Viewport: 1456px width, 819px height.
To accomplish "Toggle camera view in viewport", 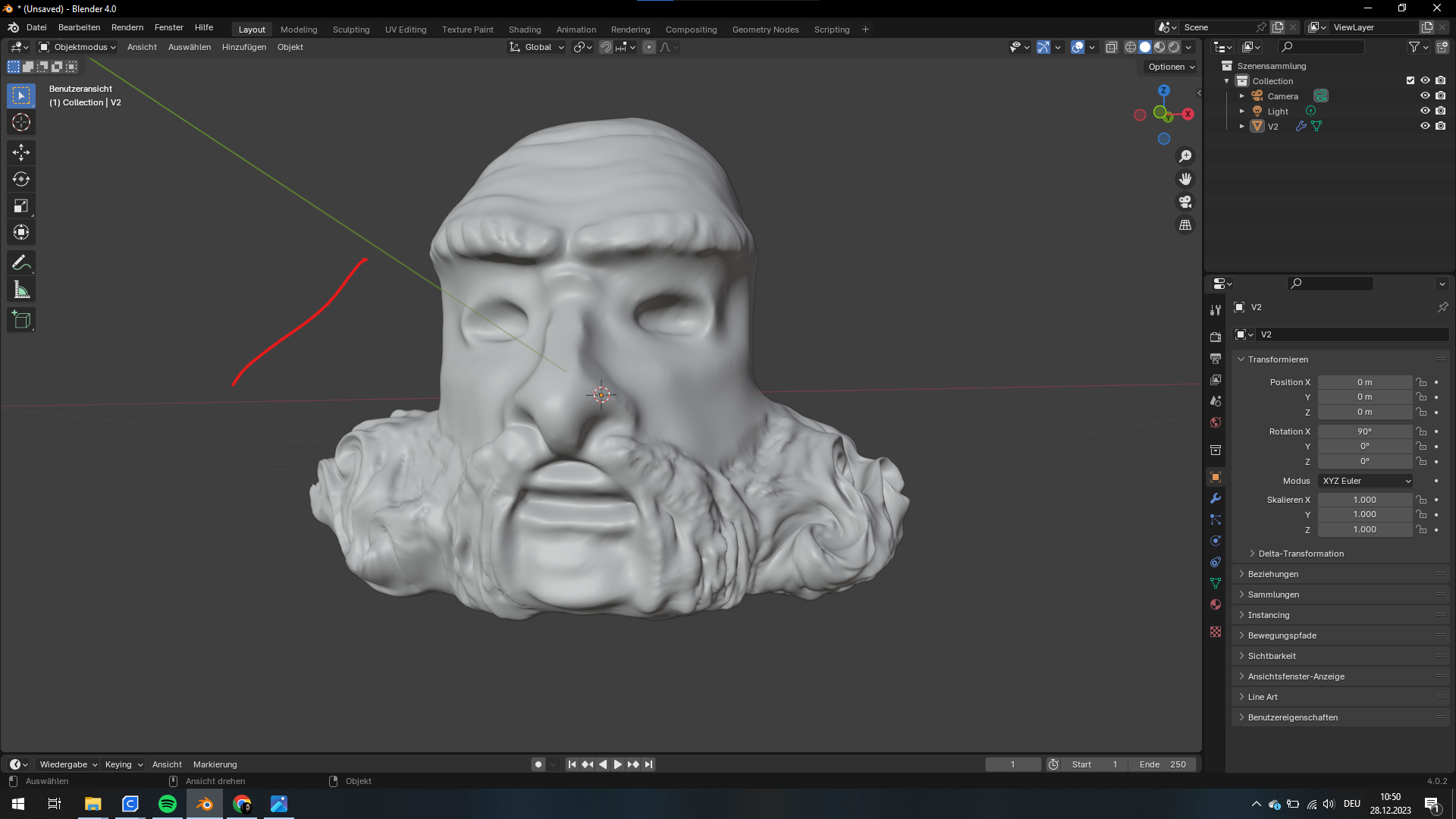I will [x=1185, y=202].
